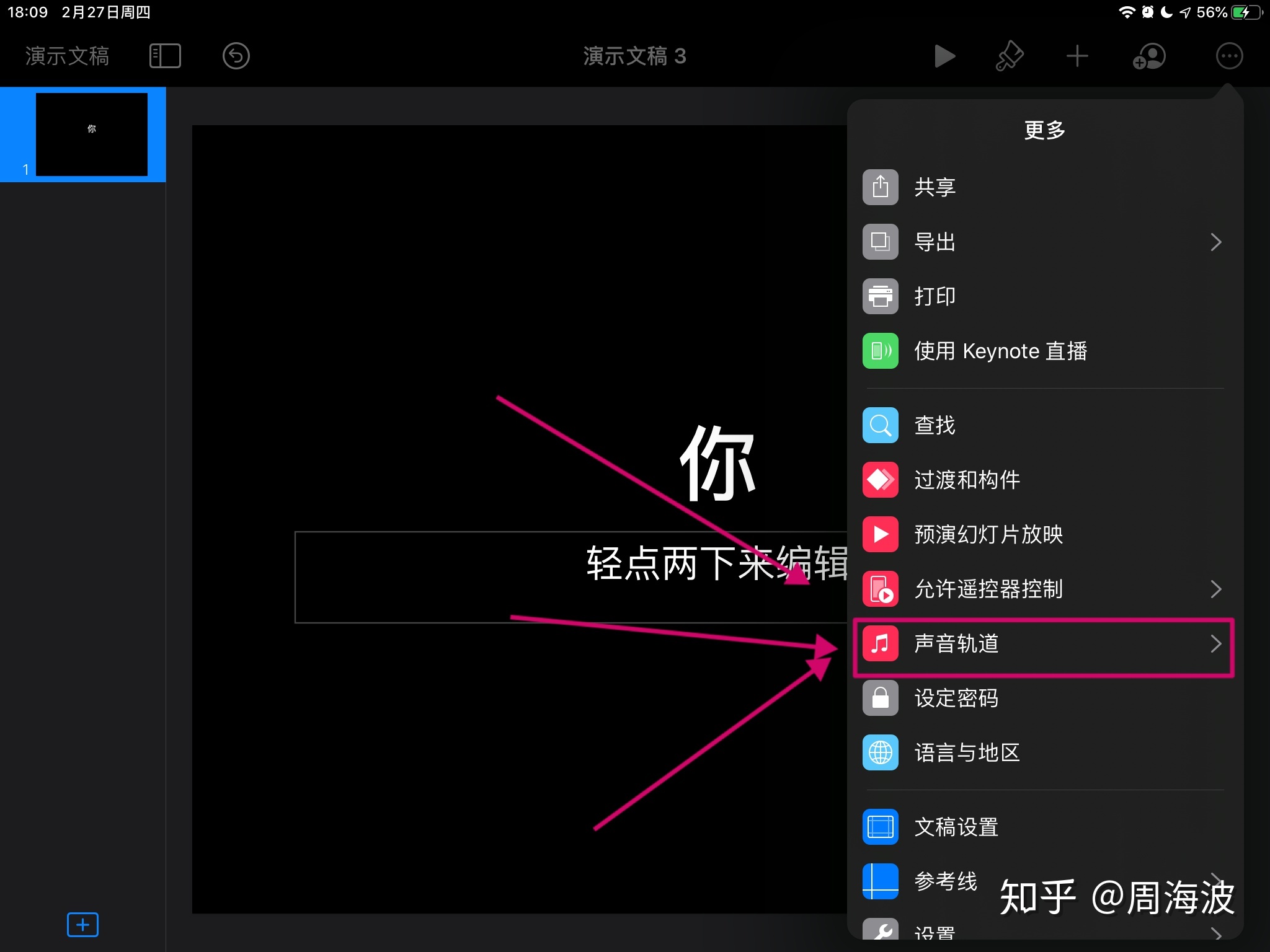
Task: Tap the 导出 label text
Action: point(935,242)
